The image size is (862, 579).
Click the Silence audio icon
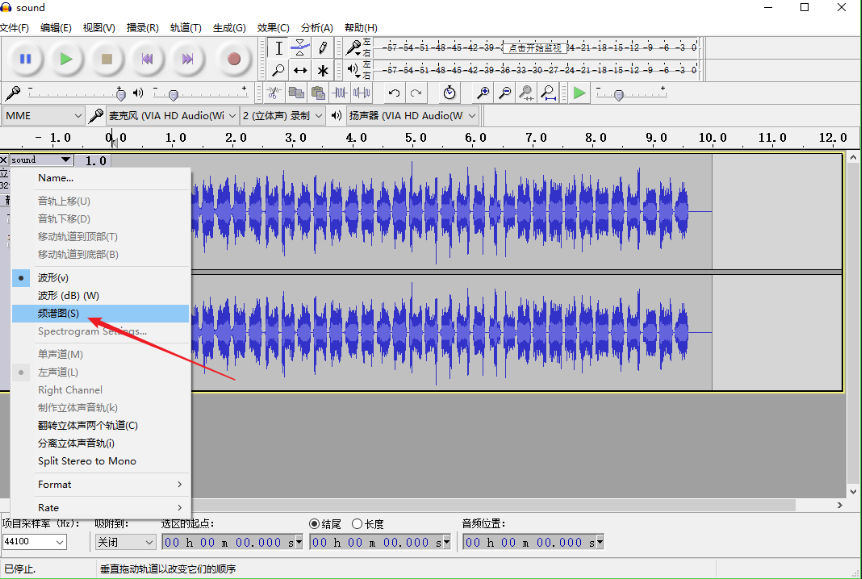coord(361,93)
